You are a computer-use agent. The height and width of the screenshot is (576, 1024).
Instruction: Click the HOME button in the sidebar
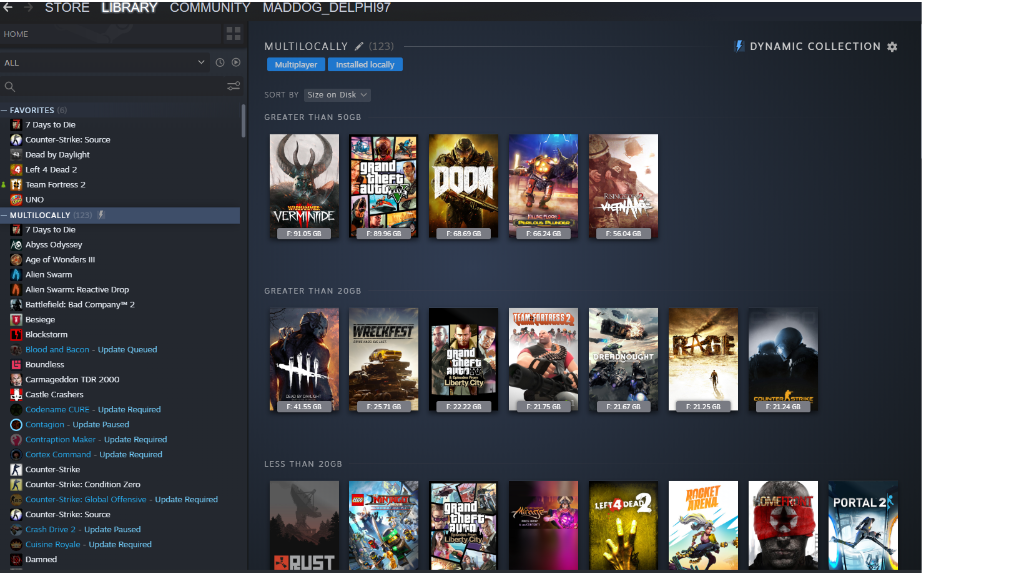(x=16, y=33)
